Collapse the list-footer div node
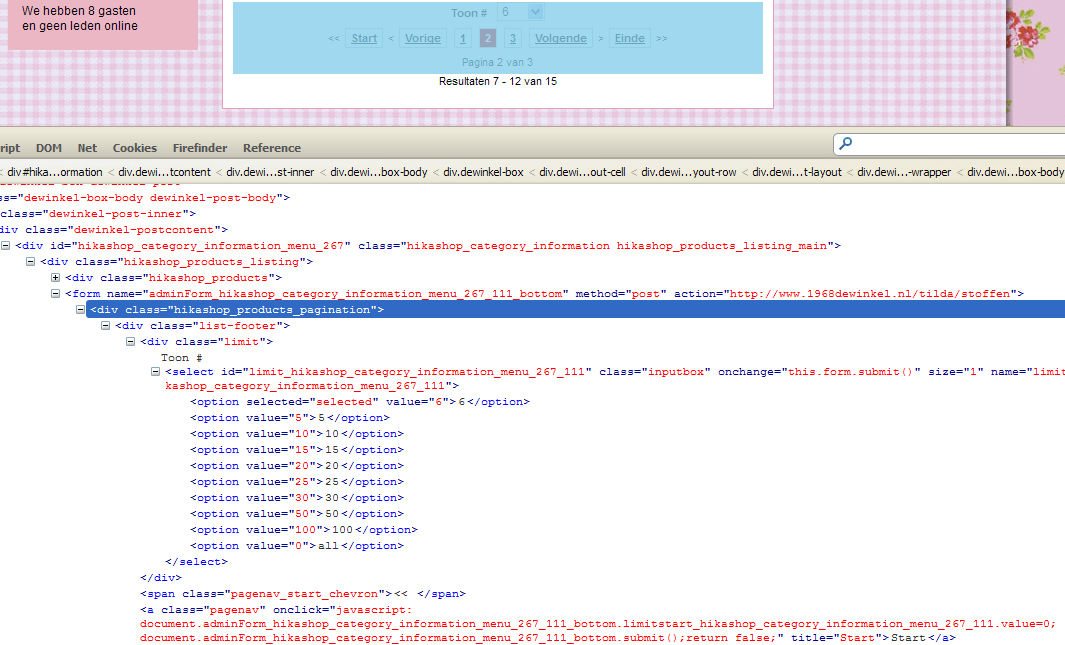 105,326
